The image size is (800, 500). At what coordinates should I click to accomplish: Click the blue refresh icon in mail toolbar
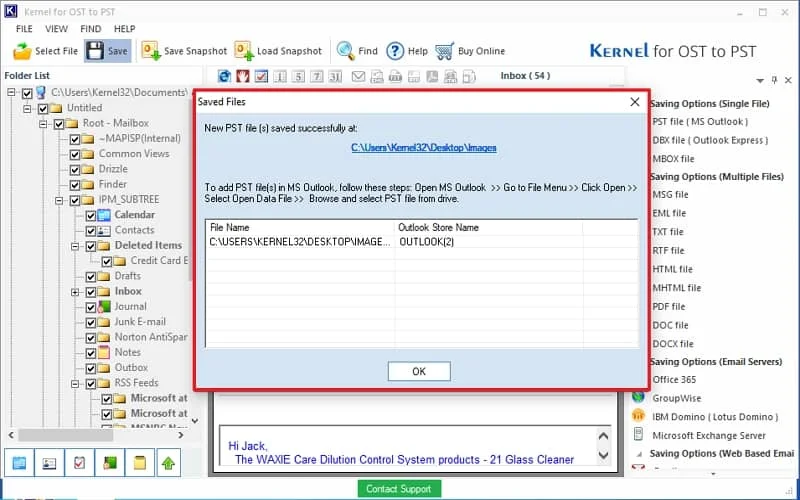[x=224, y=77]
